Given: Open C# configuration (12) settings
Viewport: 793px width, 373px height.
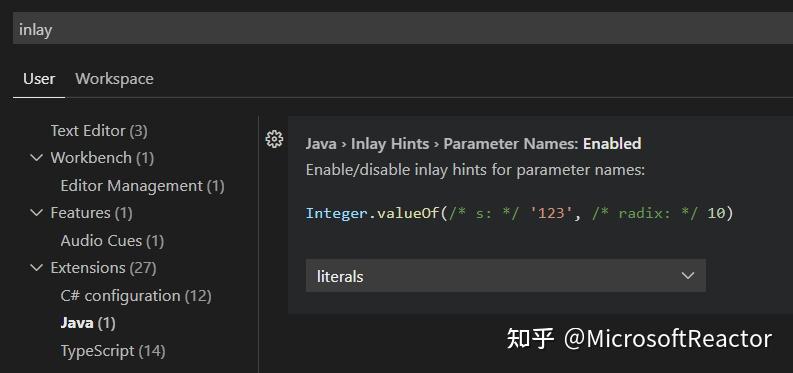Looking at the screenshot, I should point(136,296).
